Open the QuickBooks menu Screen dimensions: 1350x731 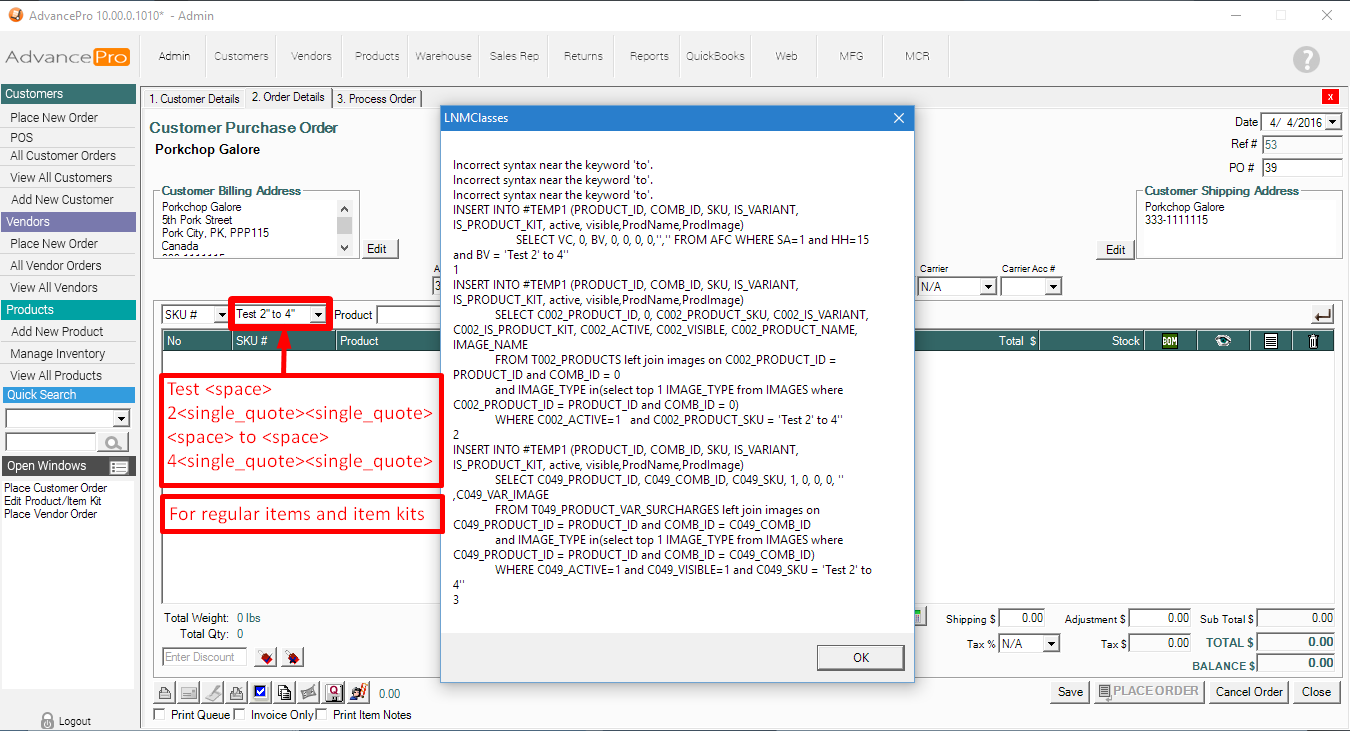[715, 56]
